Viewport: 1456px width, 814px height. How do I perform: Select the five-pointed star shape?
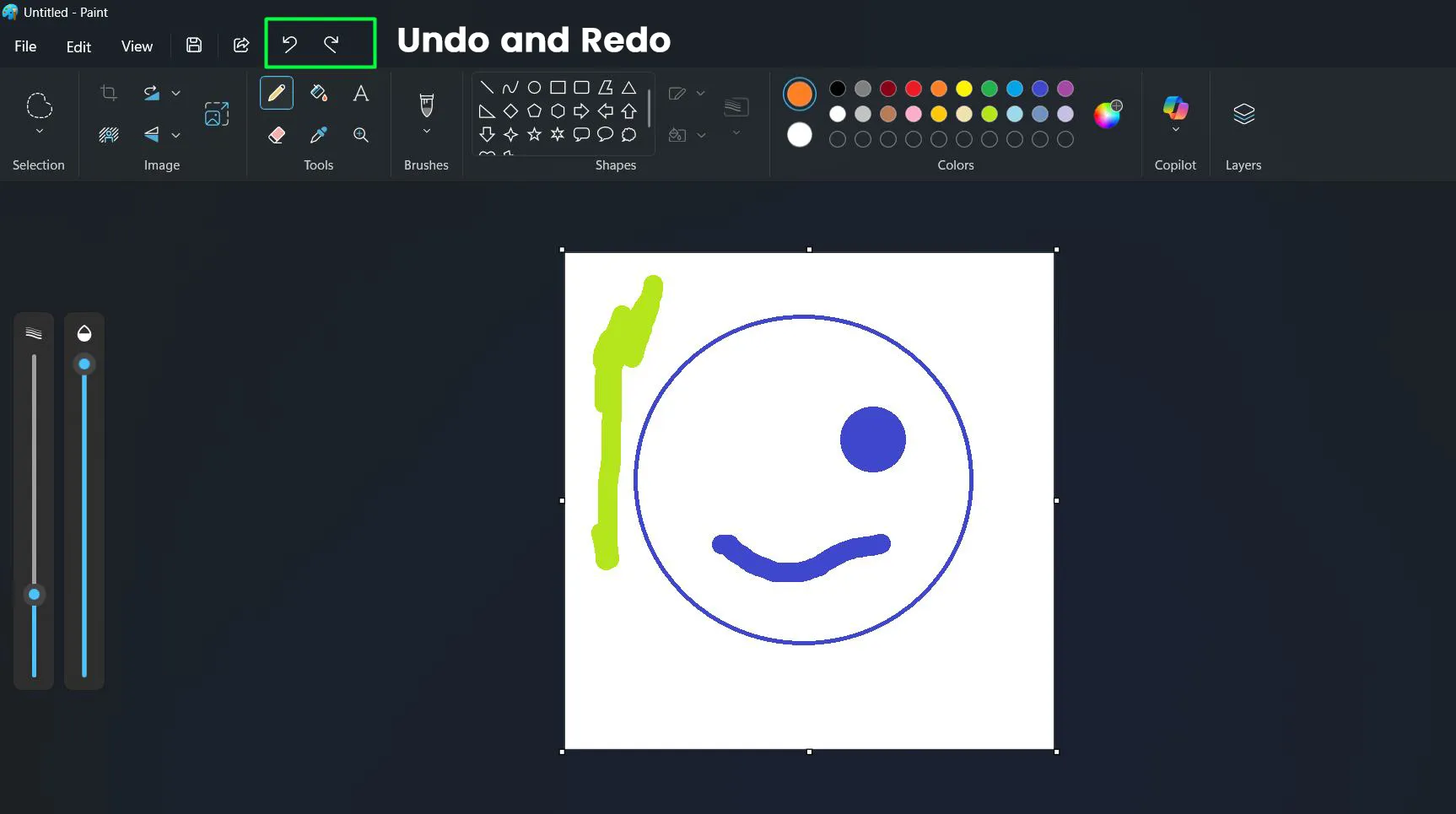coord(533,133)
